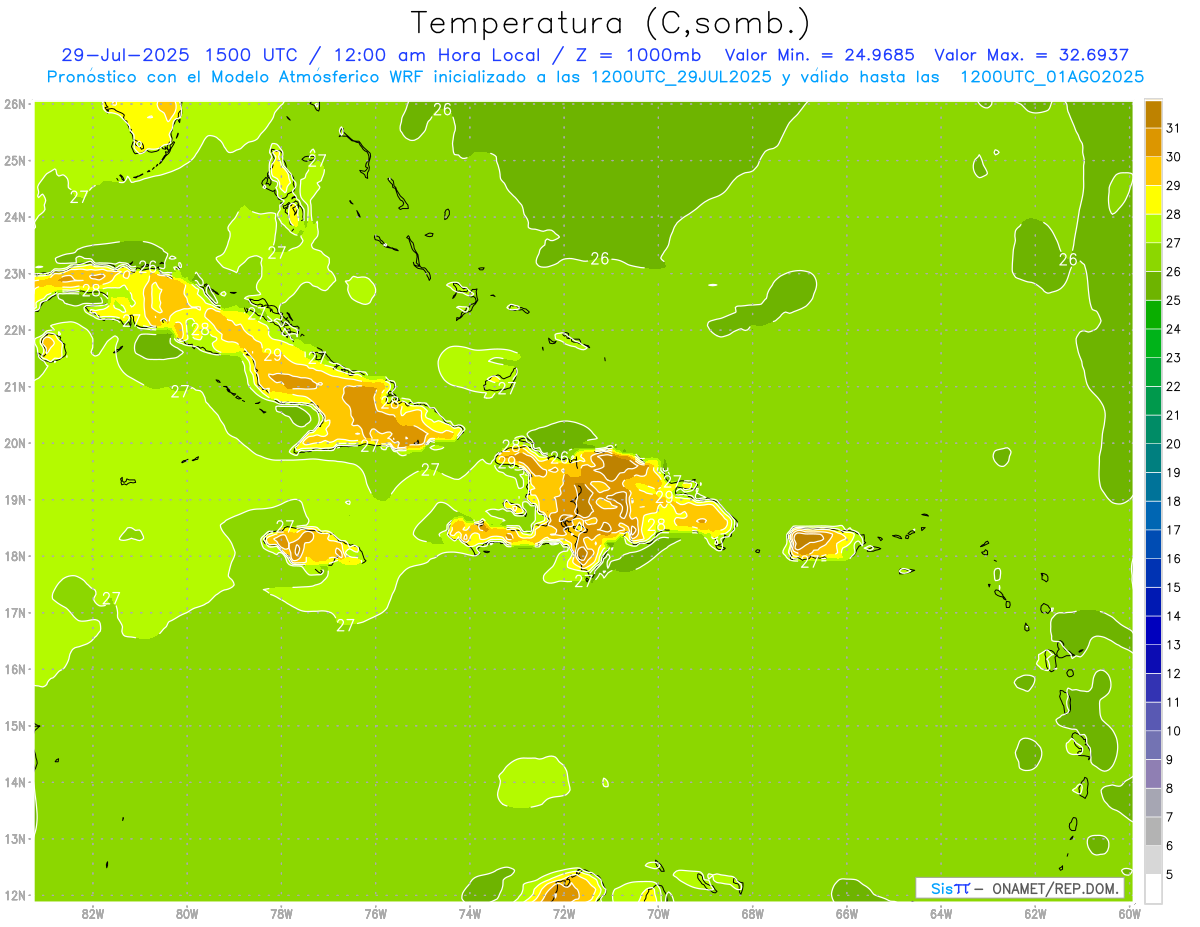This screenshot has height=927, width=1200.
Task: Click the "72W" longitude axis label
Action: 564,913
